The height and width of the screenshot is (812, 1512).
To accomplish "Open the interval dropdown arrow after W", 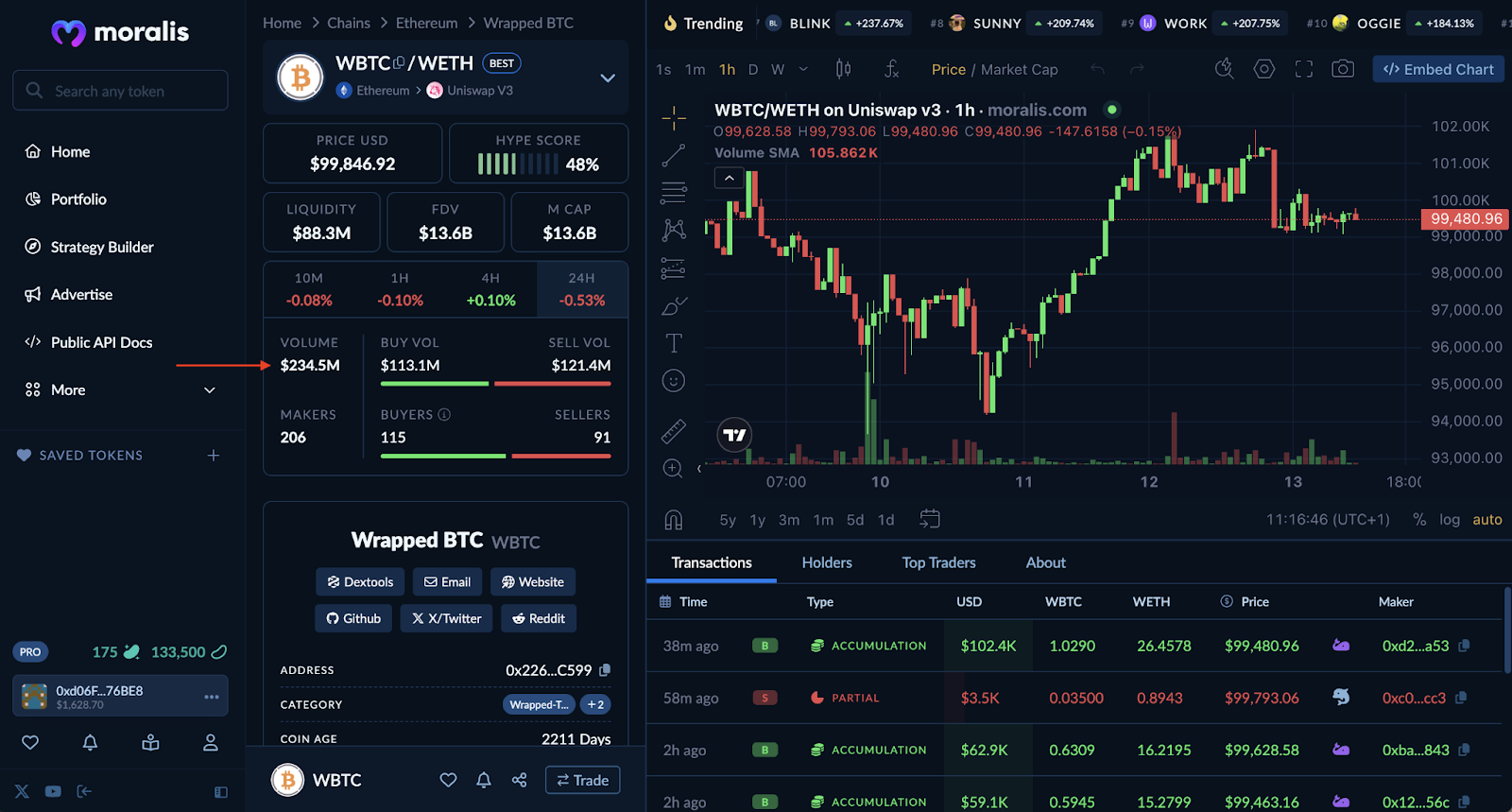I will click(x=803, y=69).
